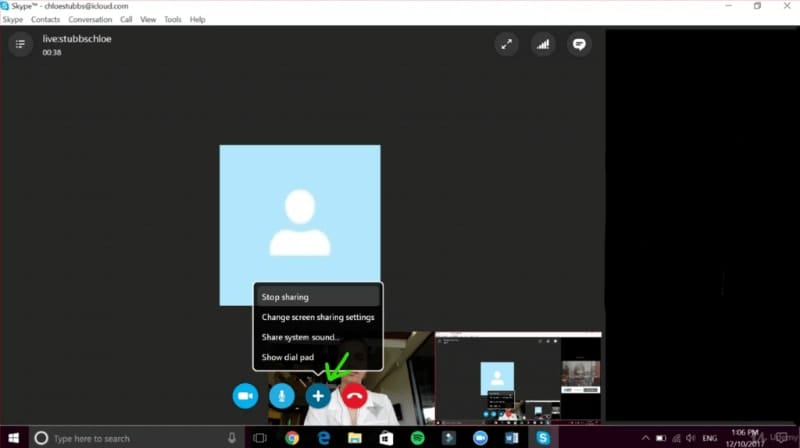This screenshot has height=448, width=800.
Task: Open the Tools menu
Action: point(173,19)
